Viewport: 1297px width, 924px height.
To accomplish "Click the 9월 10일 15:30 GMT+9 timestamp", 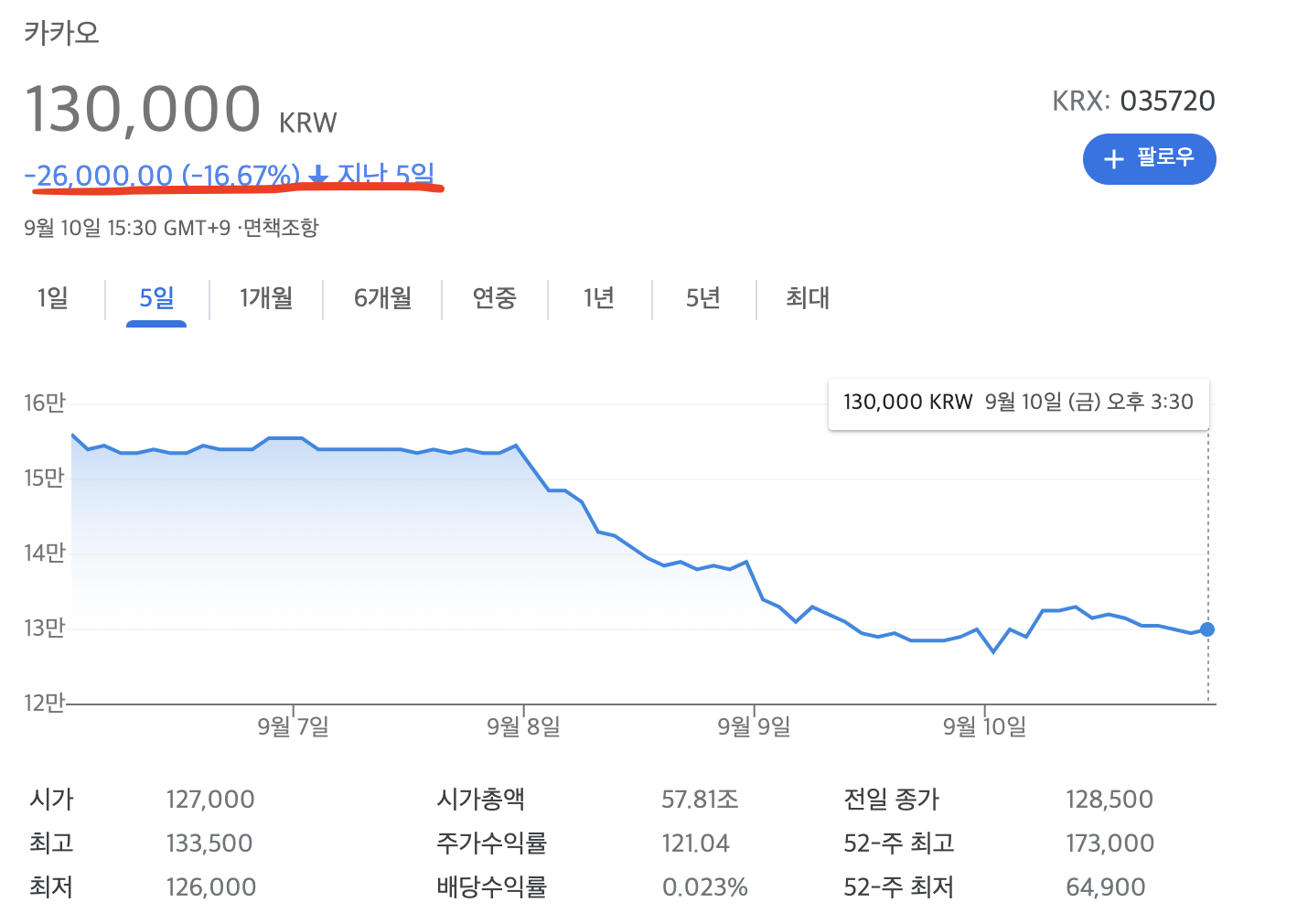I will pos(127,228).
